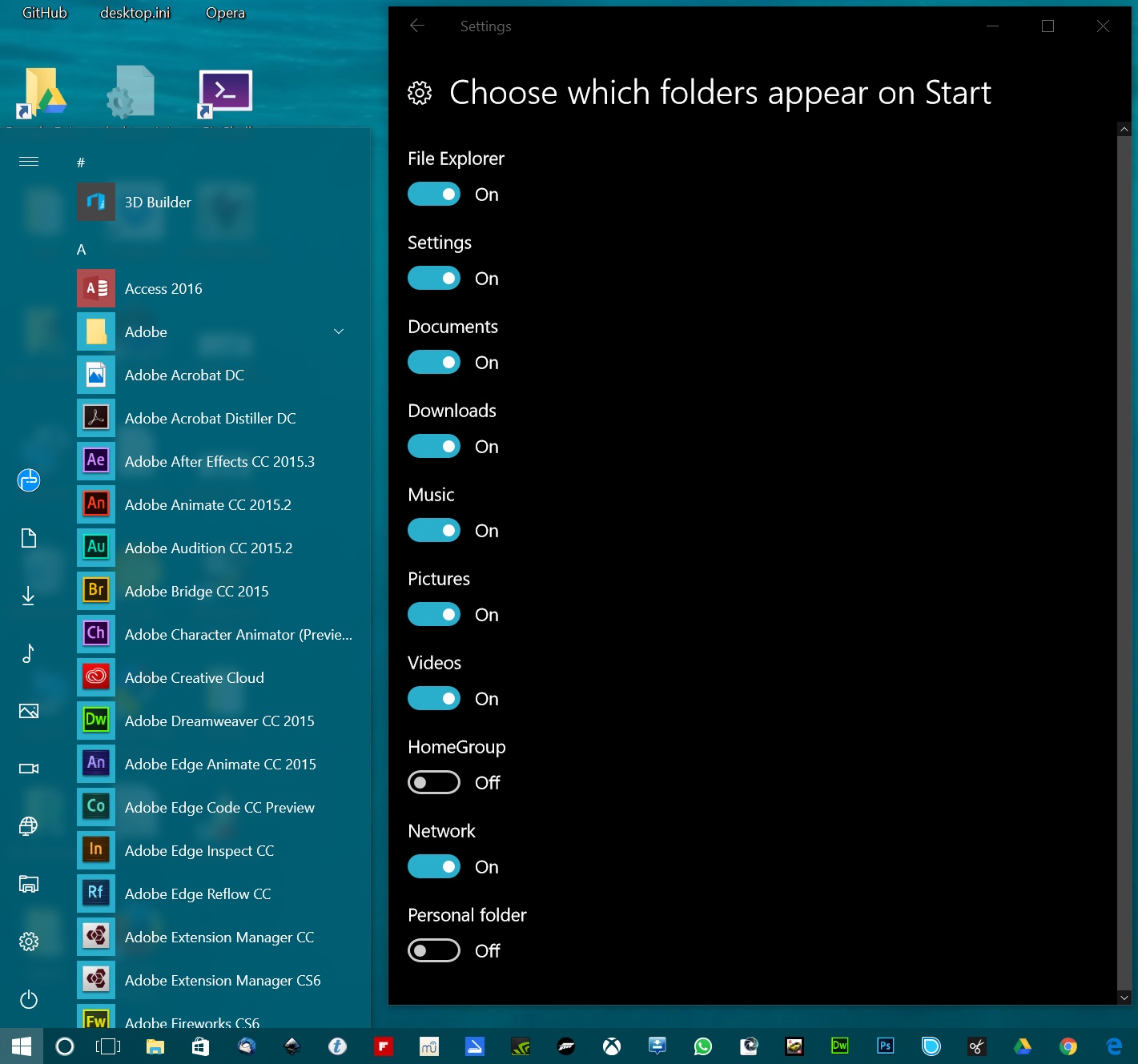Disable the Music folder switch
The height and width of the screenshot is (1064, 1138).
point(434,531)
